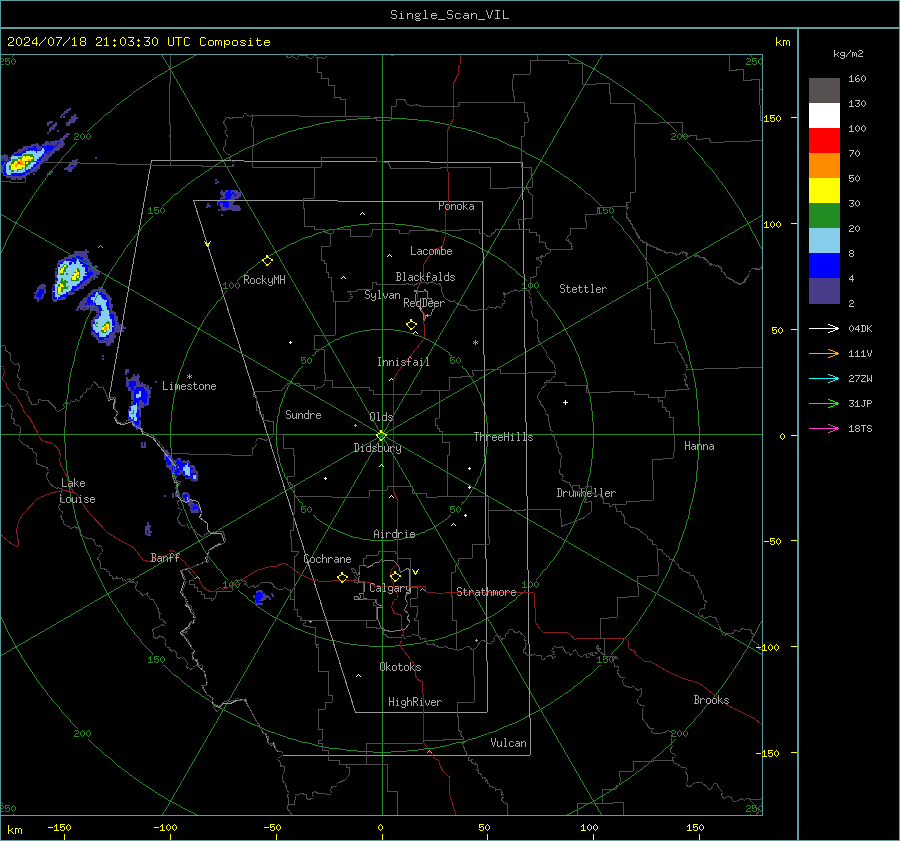Click the Lake Louise label

point(77,491)
